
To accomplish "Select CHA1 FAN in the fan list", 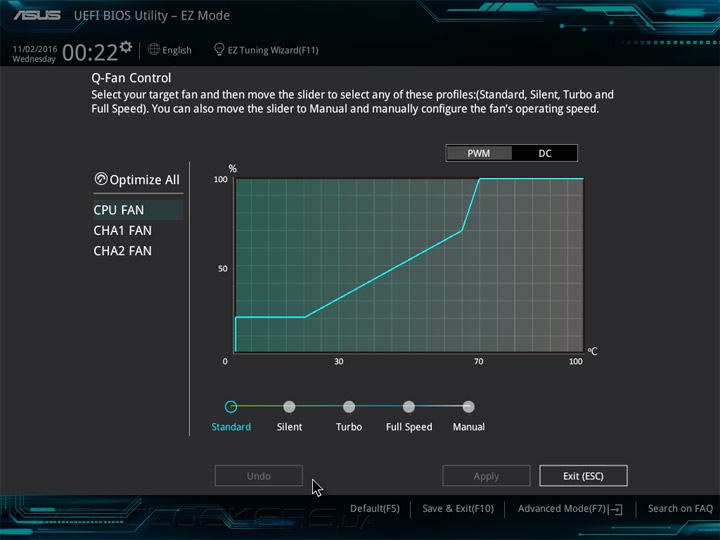I will tap(123, 231).
